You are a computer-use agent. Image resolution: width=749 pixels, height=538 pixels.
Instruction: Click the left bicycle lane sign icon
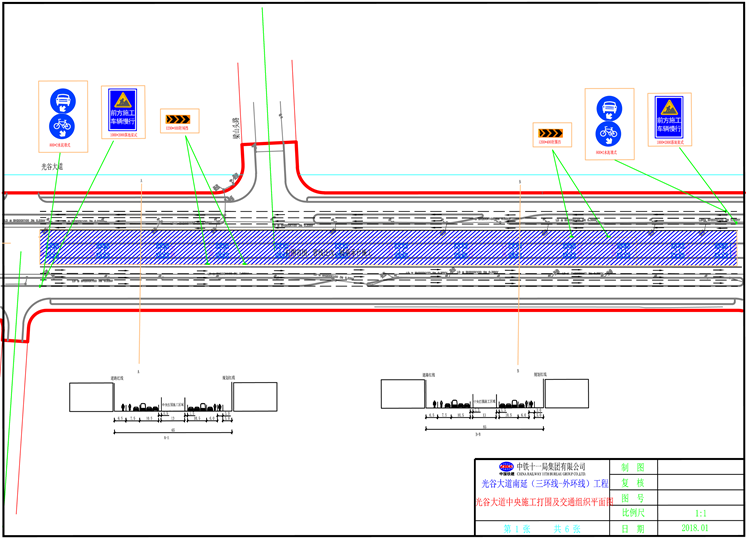click(x=62, y=125)
